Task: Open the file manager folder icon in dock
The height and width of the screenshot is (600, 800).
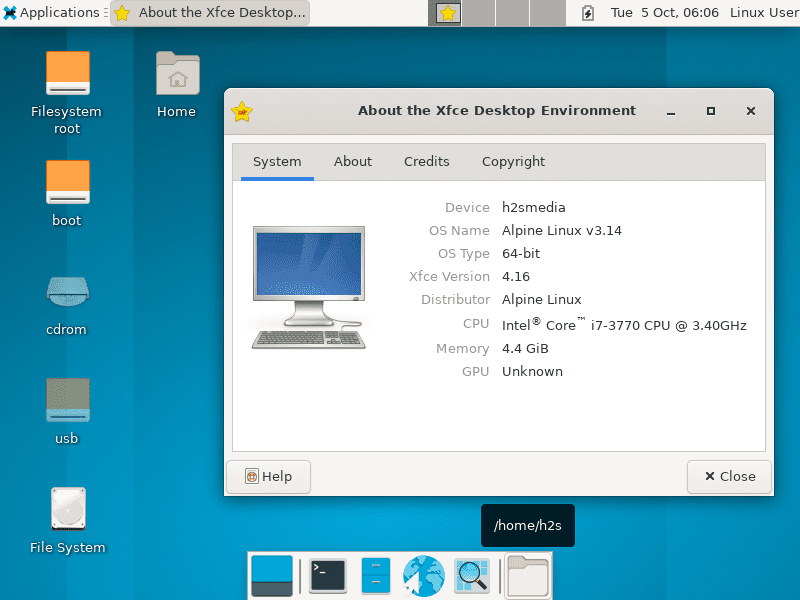Action: pyautogui.click(x=527, y=576)
